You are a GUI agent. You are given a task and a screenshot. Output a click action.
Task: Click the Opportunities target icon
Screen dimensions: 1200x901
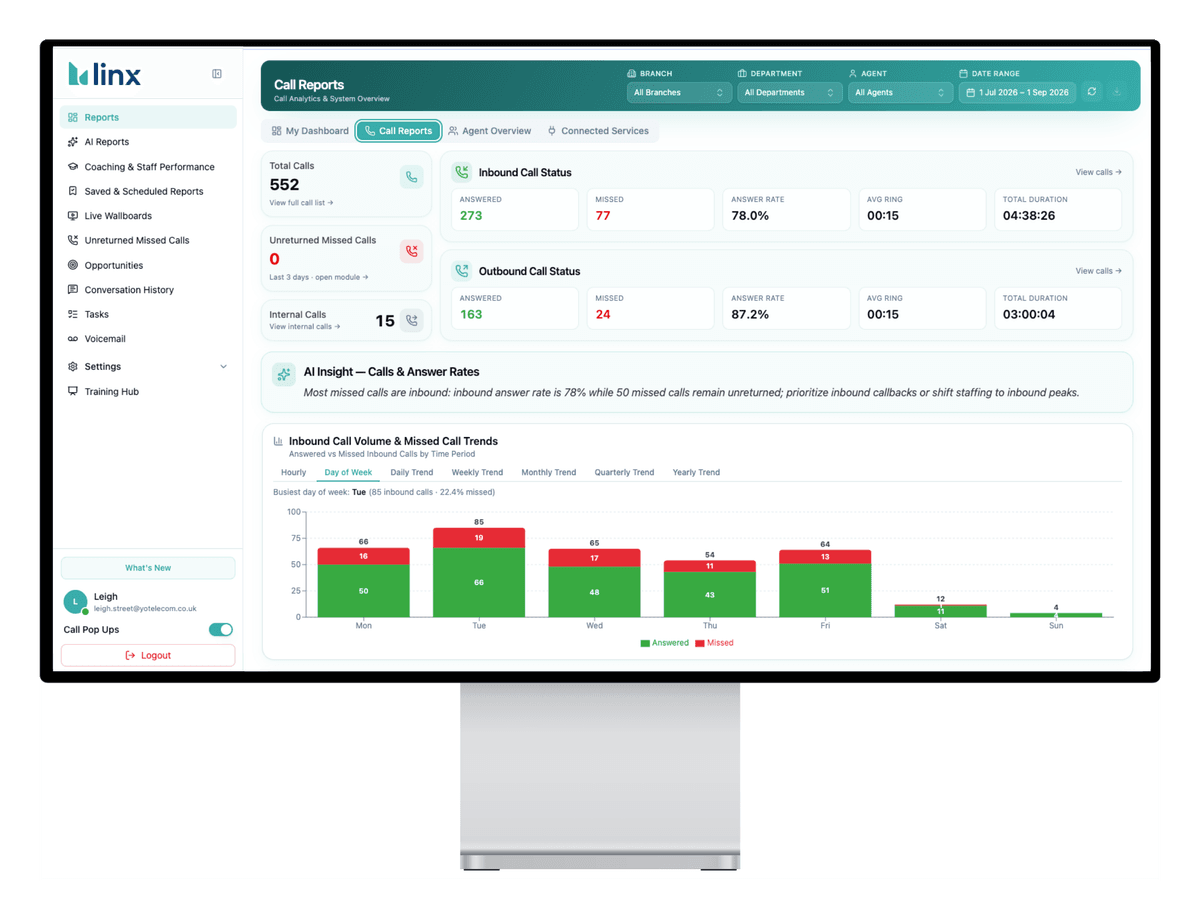73,265
